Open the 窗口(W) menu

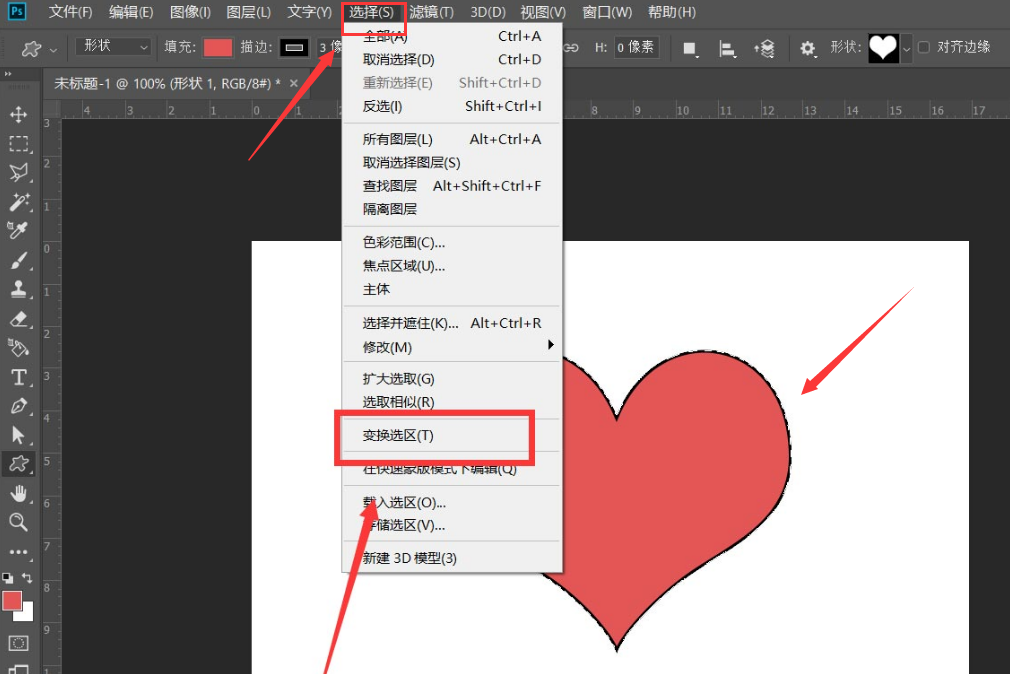pos(607,12)
